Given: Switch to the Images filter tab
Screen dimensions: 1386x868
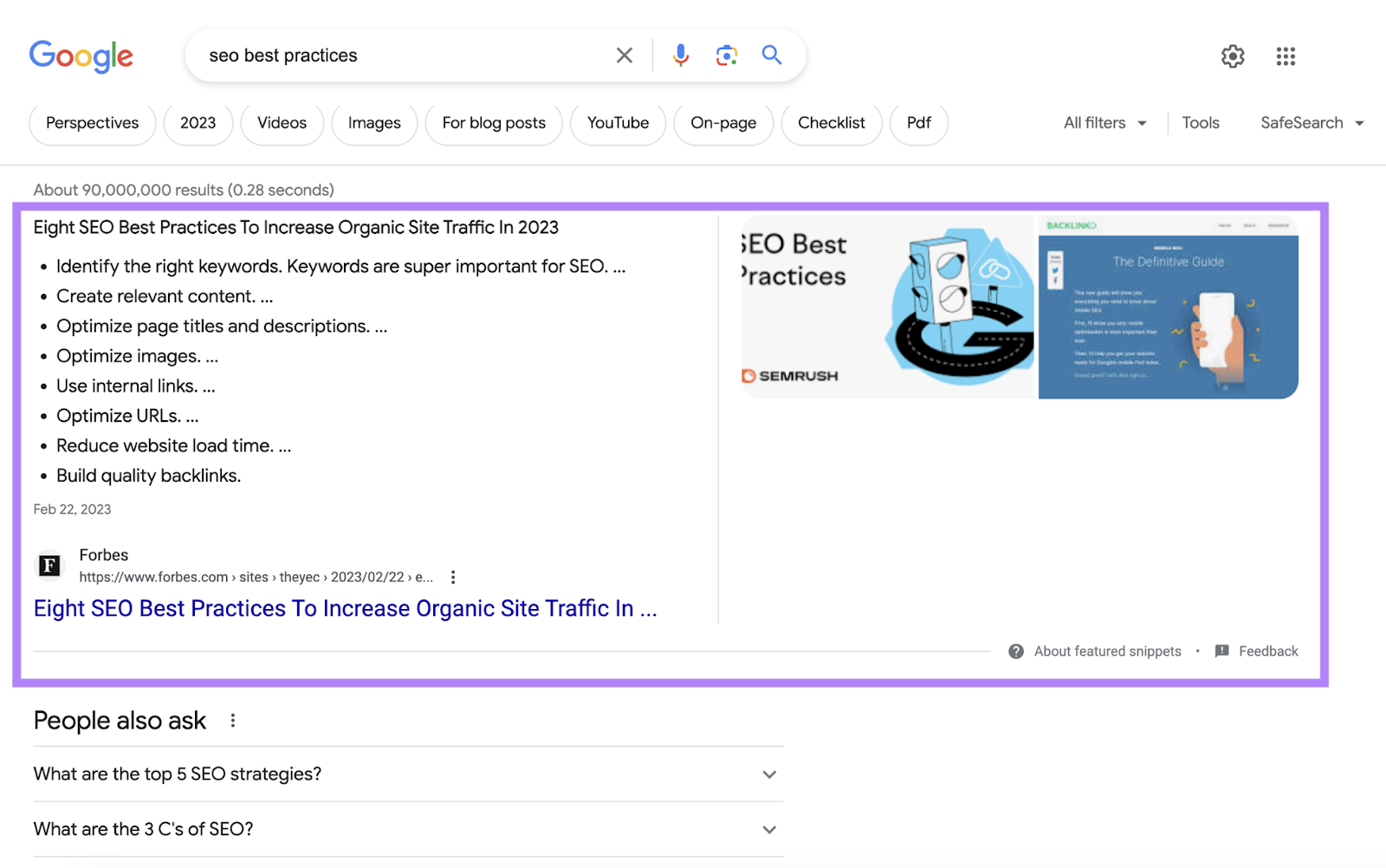Looking at the screenshot, I should click(x=373, y=123).
